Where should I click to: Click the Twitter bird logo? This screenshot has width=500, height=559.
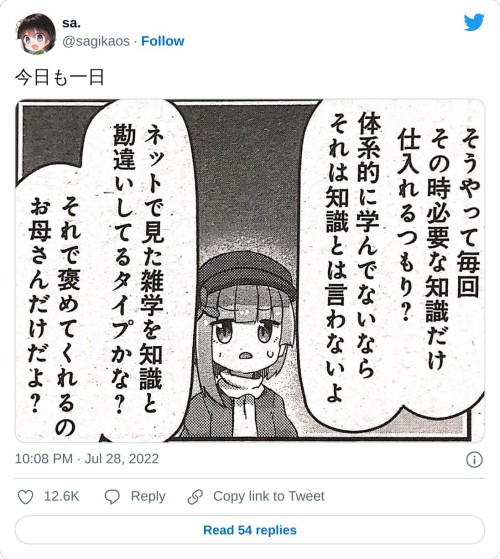click(x=474, y=22)
